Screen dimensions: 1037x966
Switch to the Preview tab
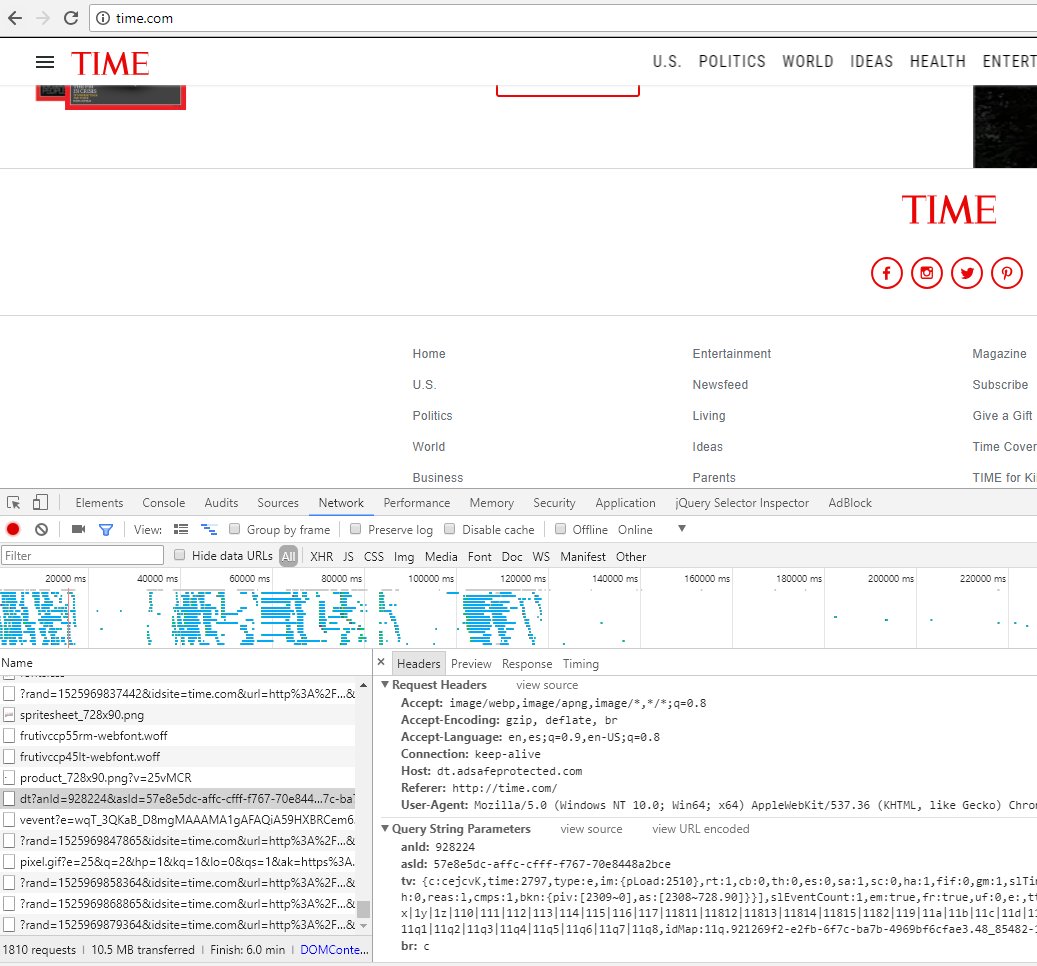[471, 663]
